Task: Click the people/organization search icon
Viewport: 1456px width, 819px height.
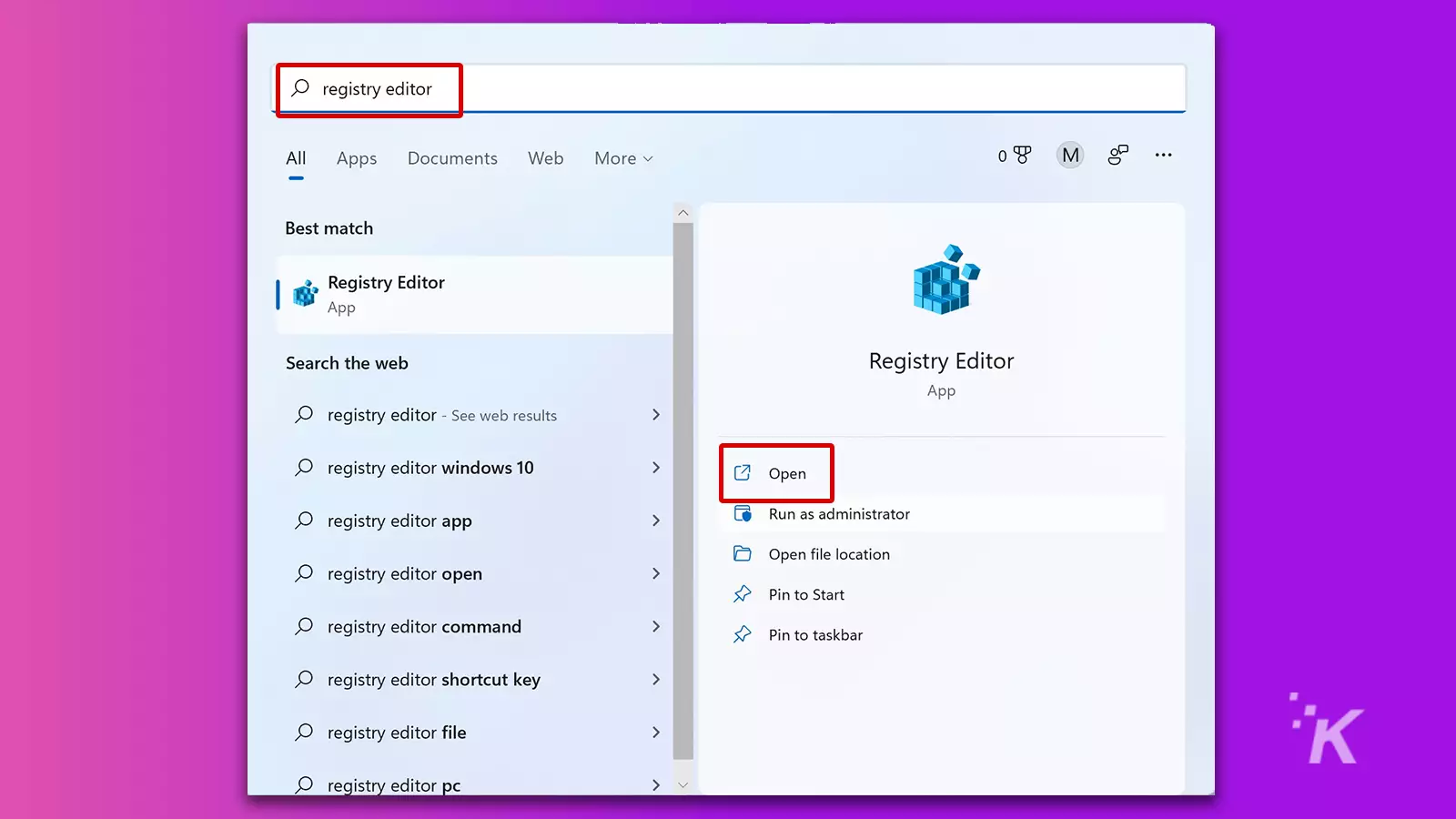Action: pyautogui.click(x=1117, y=155)
